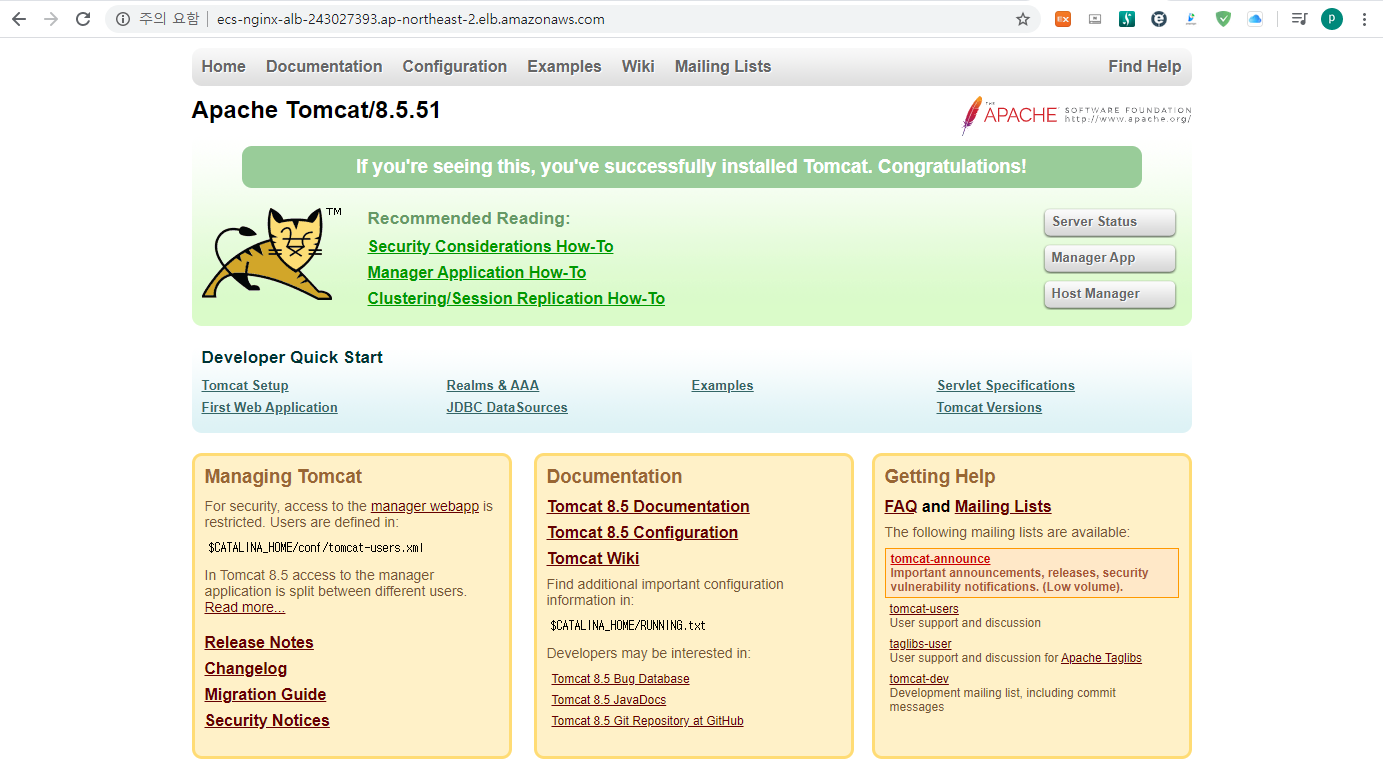1383x779 pixels.
Task: Open Tomcat 8.5 JavaDocs link
Action: pyautogui.click(x=609, y=700)
